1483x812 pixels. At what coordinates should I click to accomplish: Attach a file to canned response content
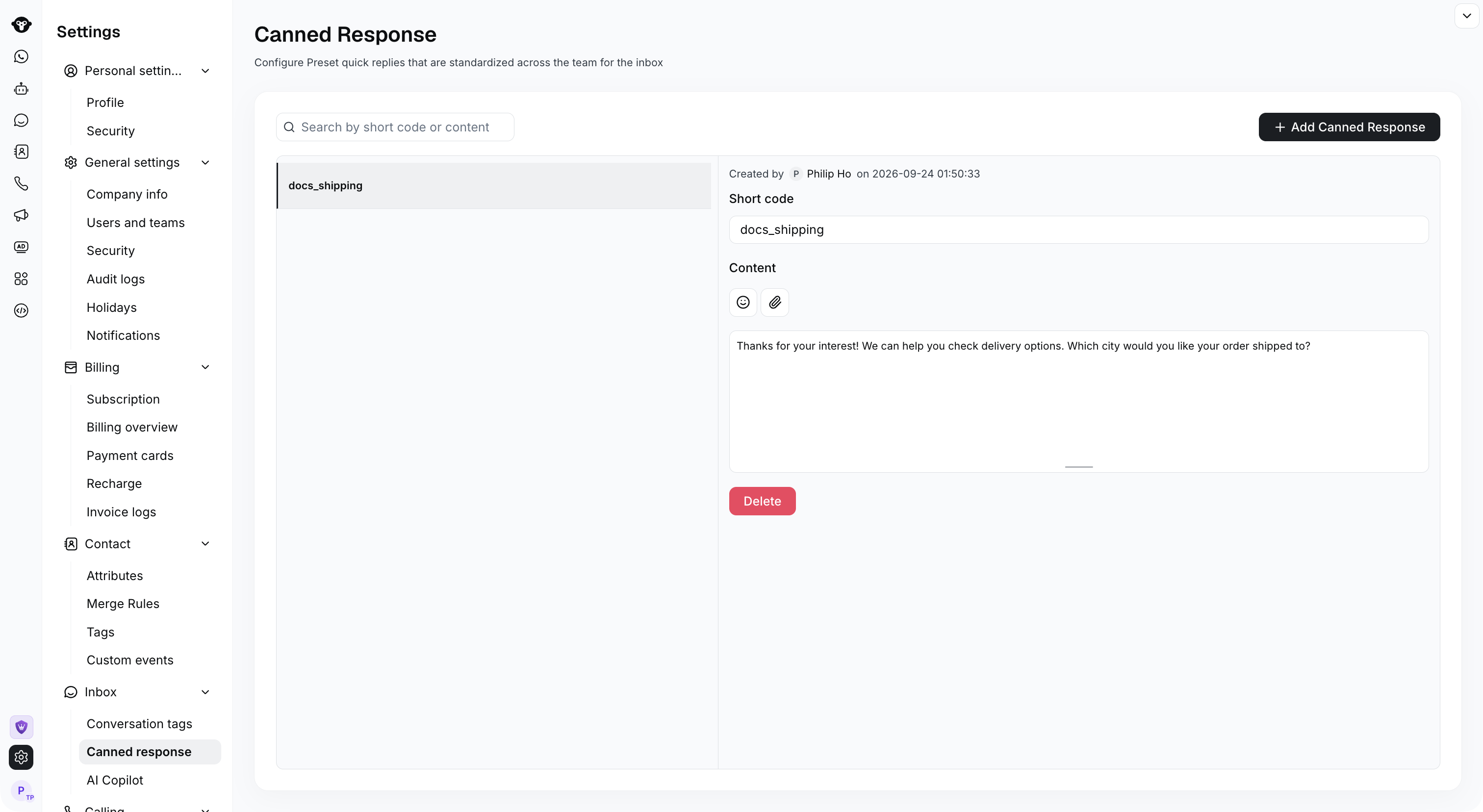(775, 303)
